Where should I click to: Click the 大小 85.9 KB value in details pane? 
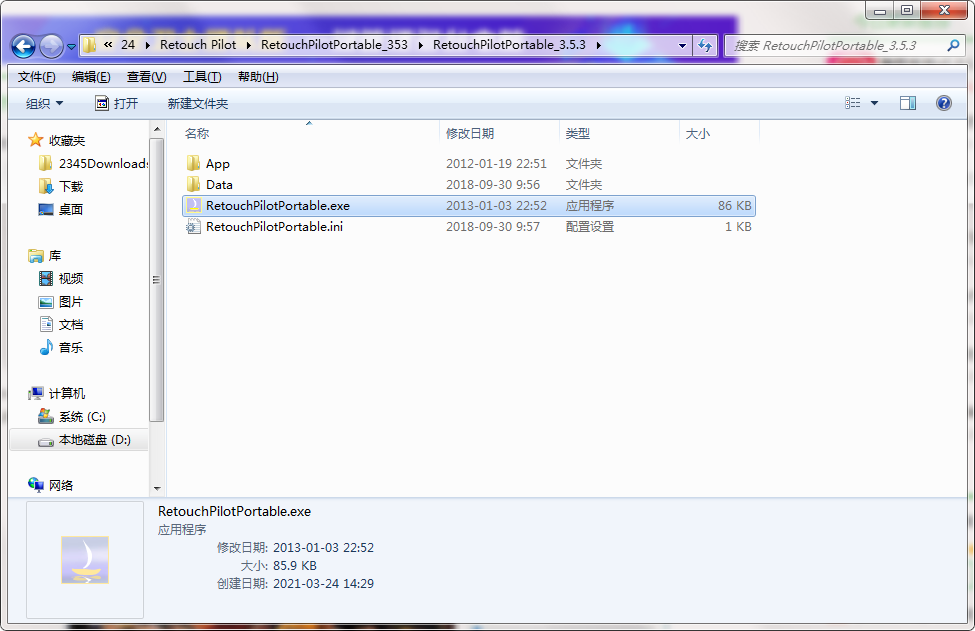click(295, 566)
